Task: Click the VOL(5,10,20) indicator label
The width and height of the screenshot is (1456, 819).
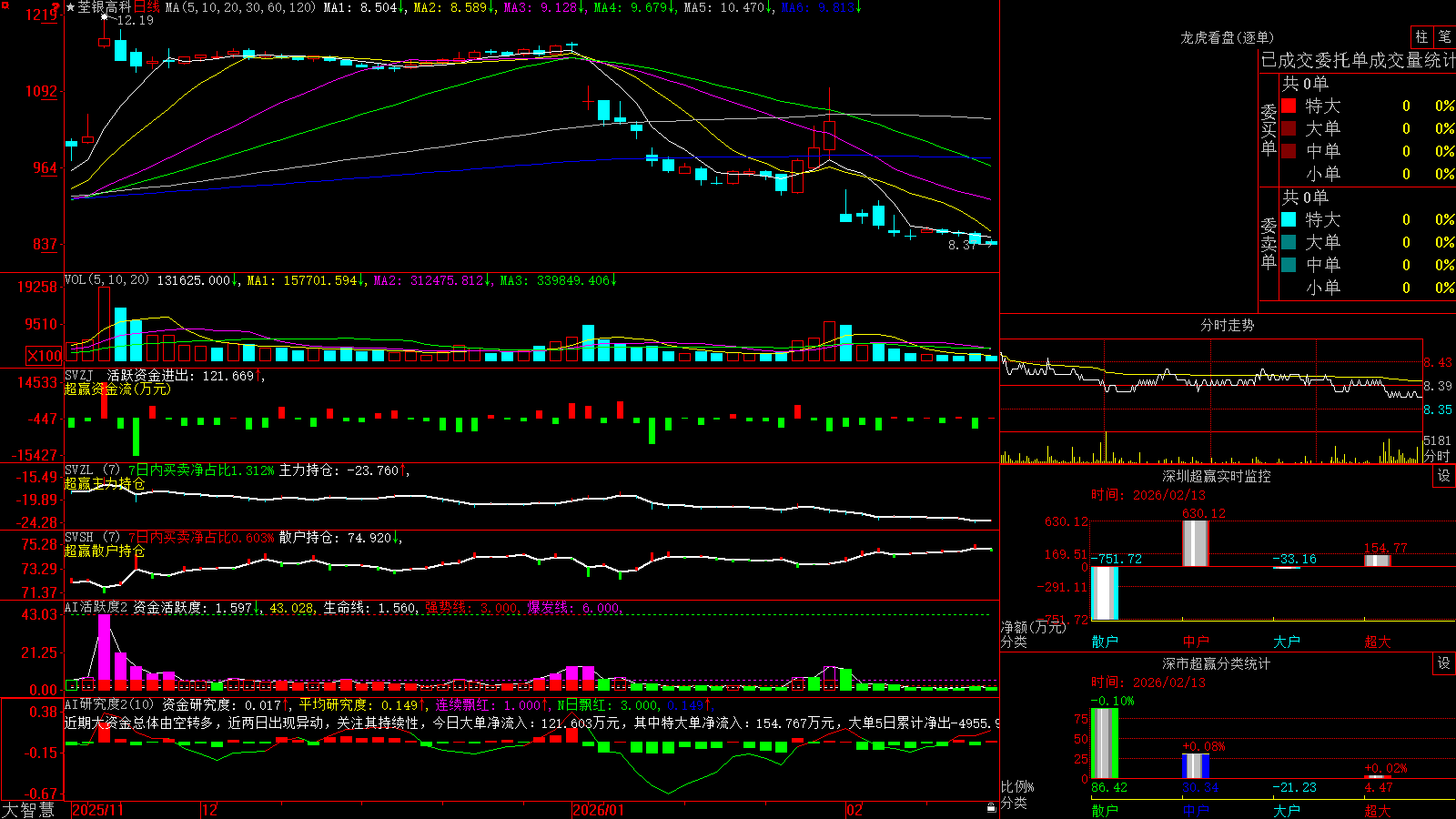Action: coord(107,279)
